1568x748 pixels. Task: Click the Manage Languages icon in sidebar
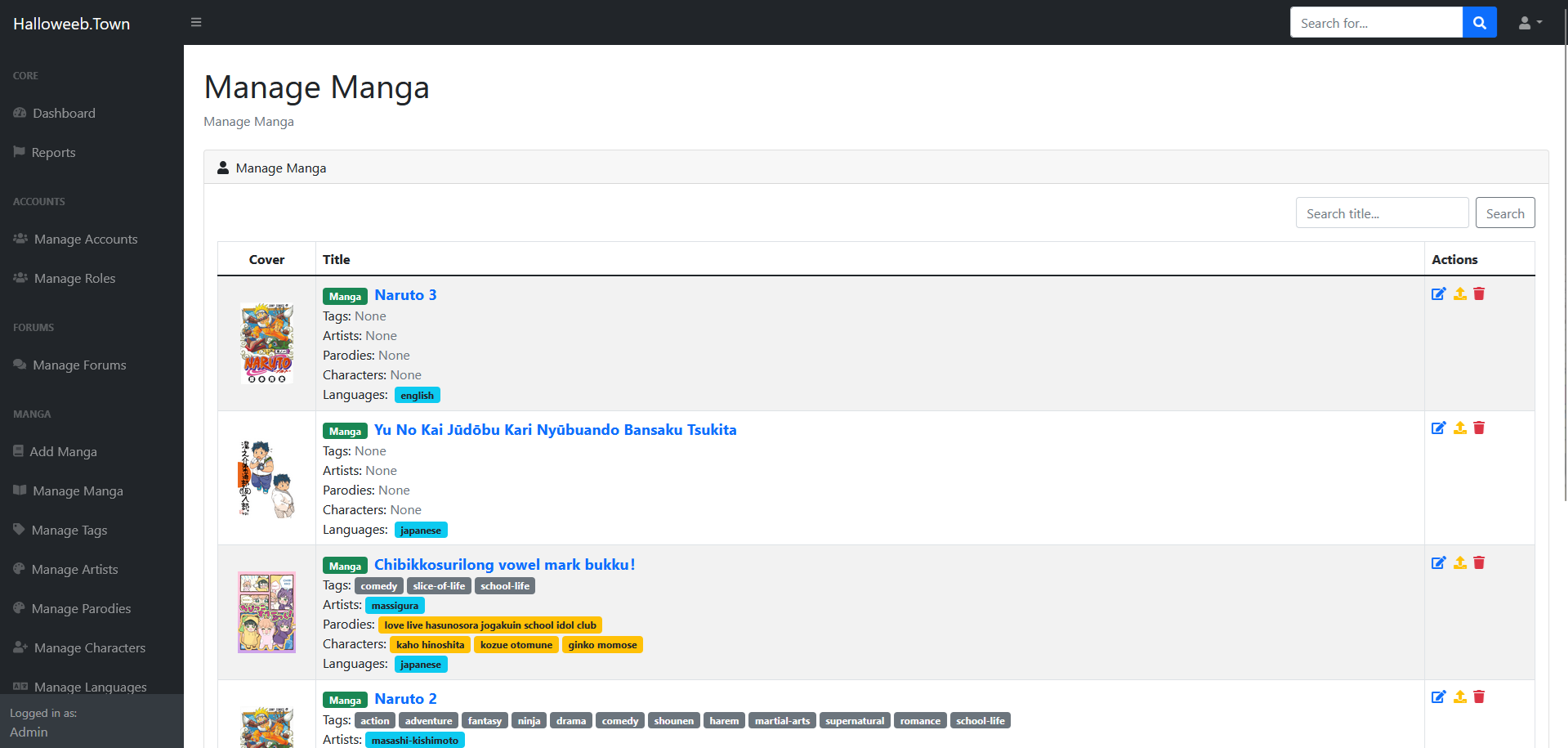pos(20,687)
